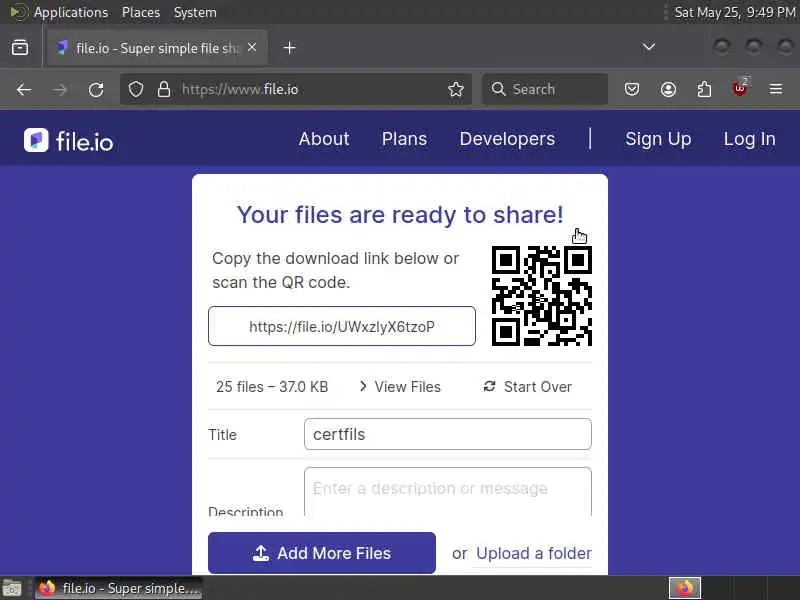
Task: Click the taskbar show desktop icon
Action: click(x=12, y=588)
